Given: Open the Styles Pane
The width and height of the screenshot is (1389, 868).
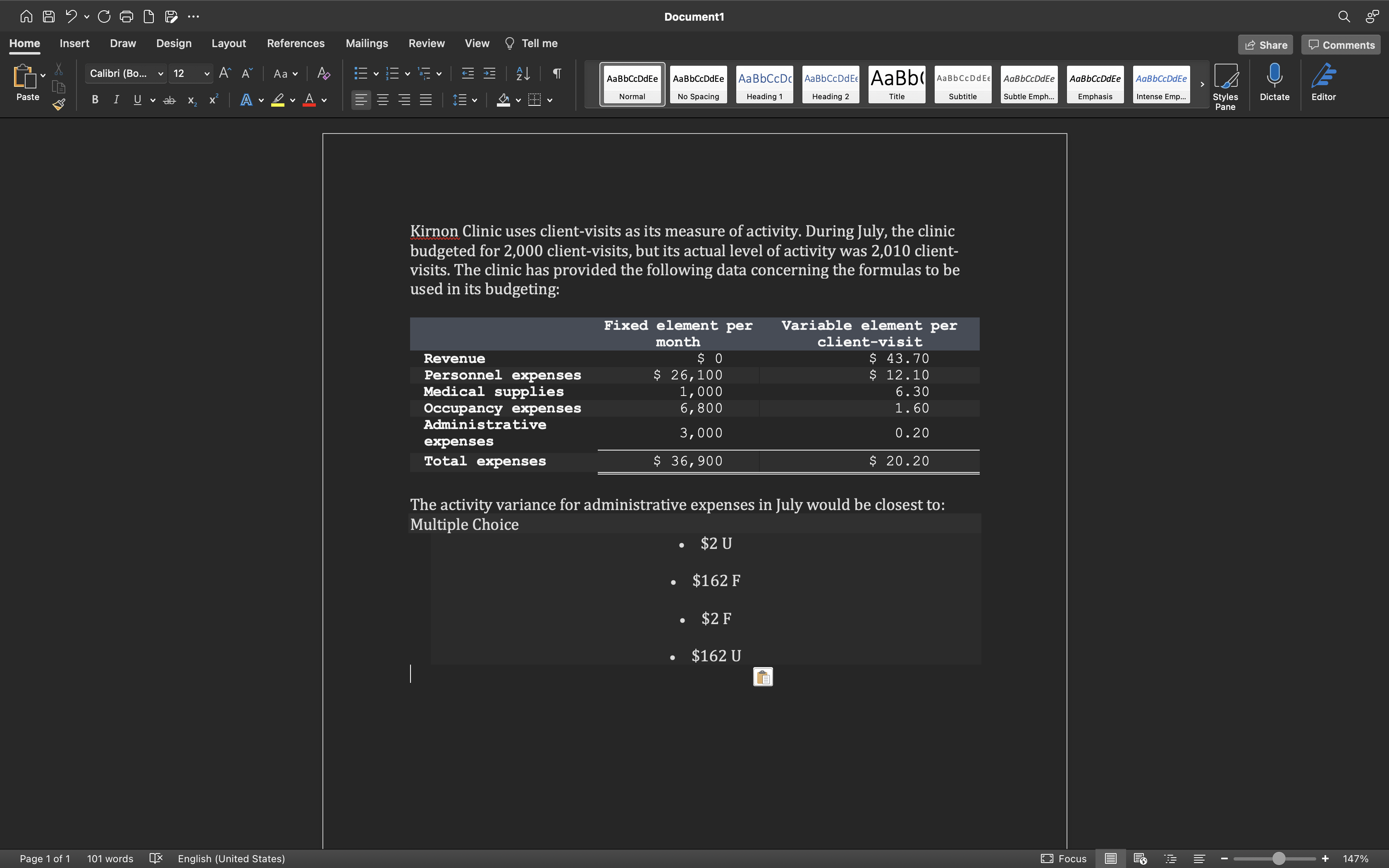Looking at the screenshot, I should (x=1226, y=86).
